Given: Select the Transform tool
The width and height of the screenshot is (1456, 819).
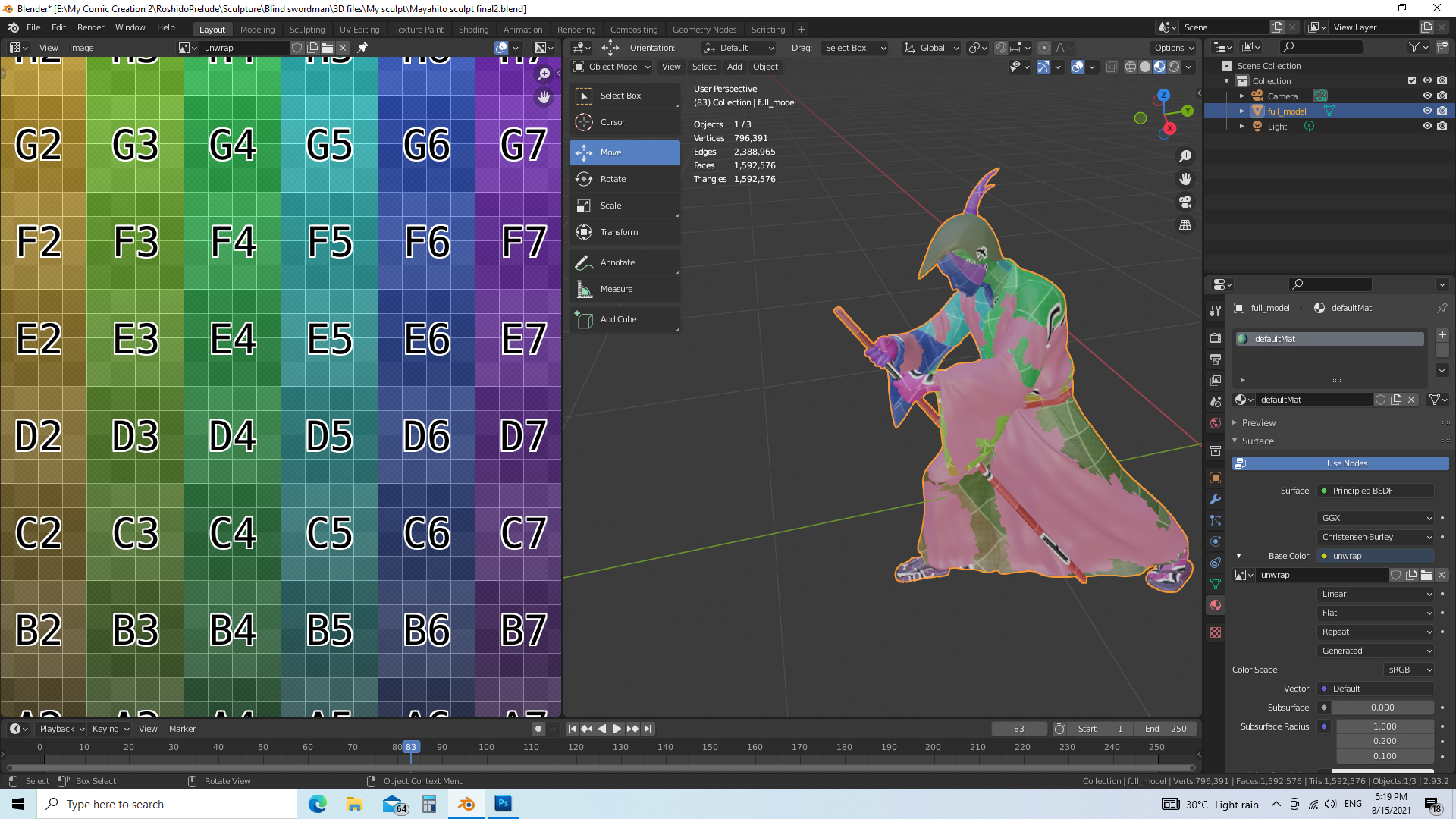Looking at the screenshot, I should (624, 232).
